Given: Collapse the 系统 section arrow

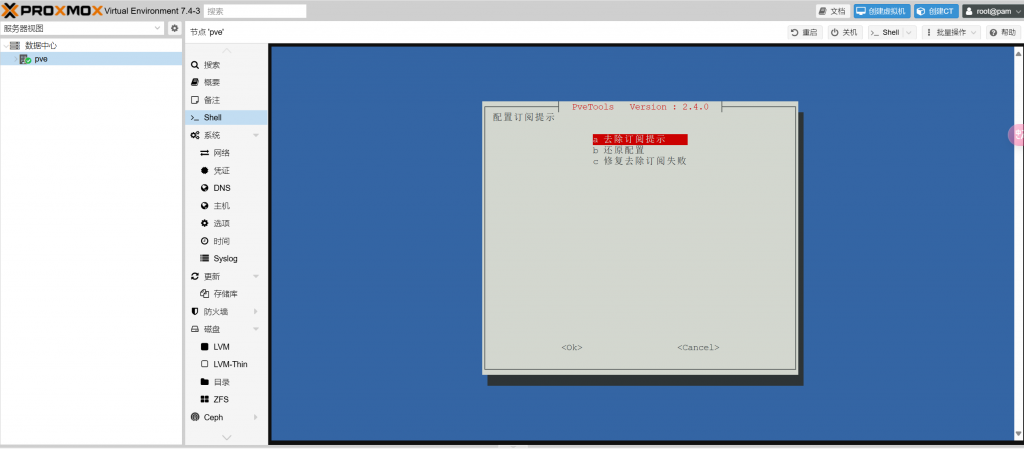Looking at the screenshot, I should 256,136.
